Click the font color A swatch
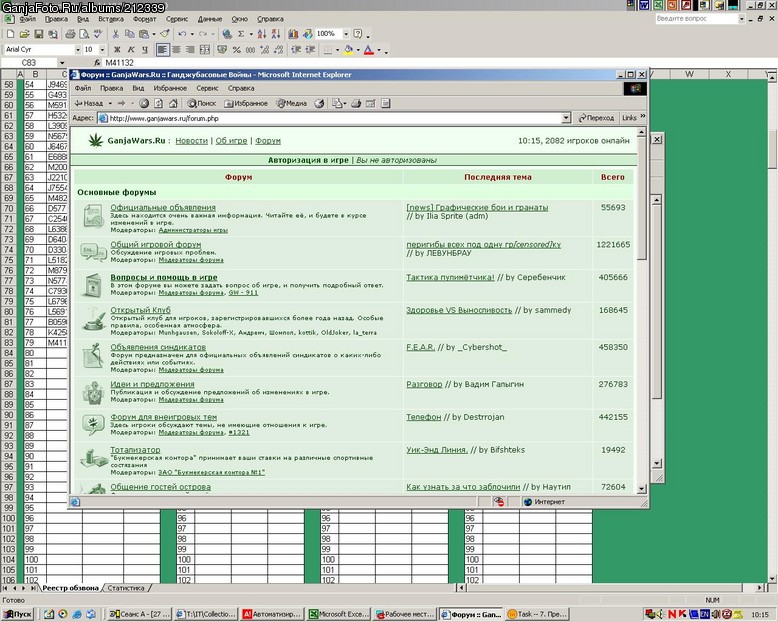 369,50
